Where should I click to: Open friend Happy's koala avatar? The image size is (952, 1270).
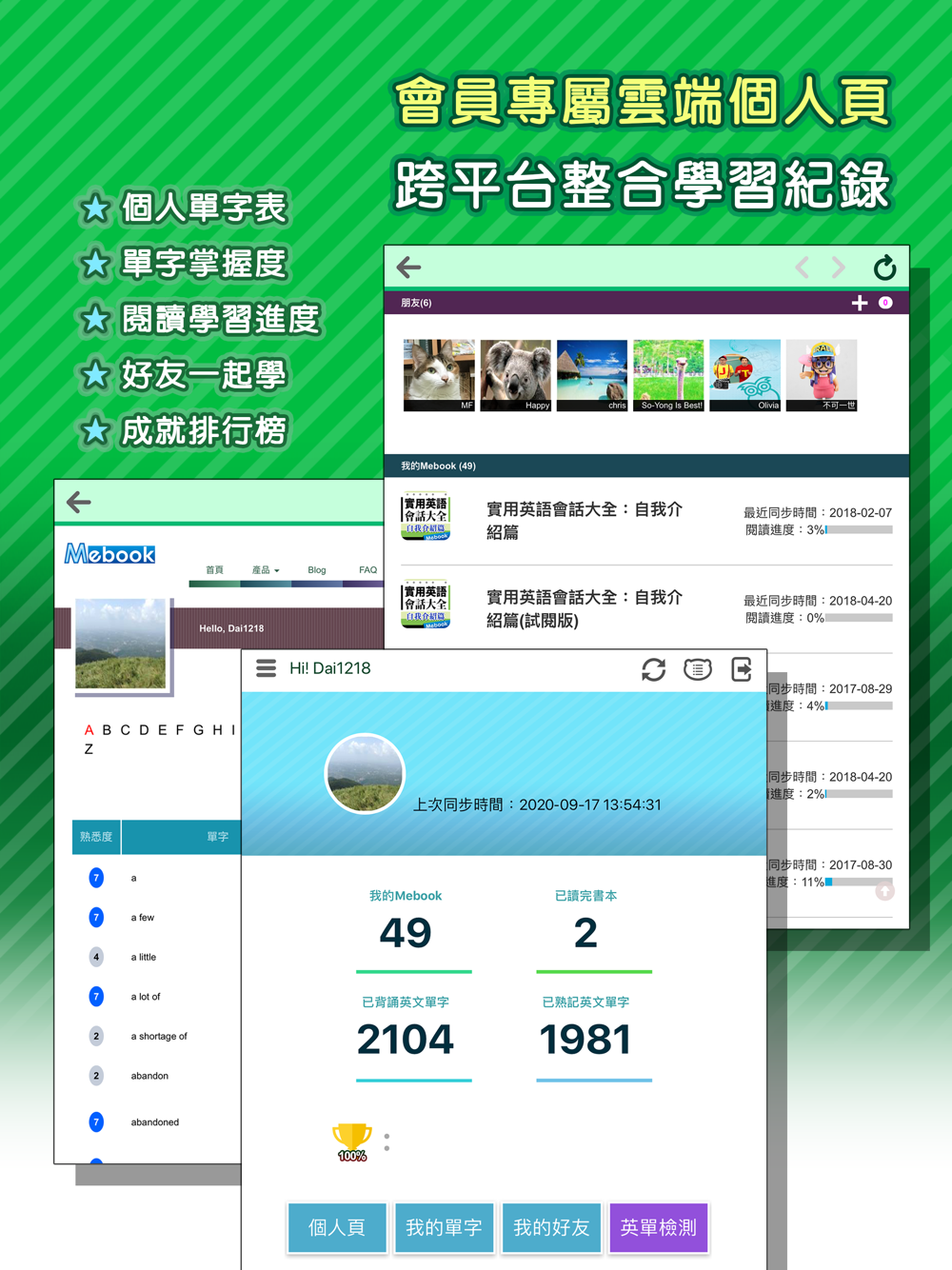[x=516, y=375]
